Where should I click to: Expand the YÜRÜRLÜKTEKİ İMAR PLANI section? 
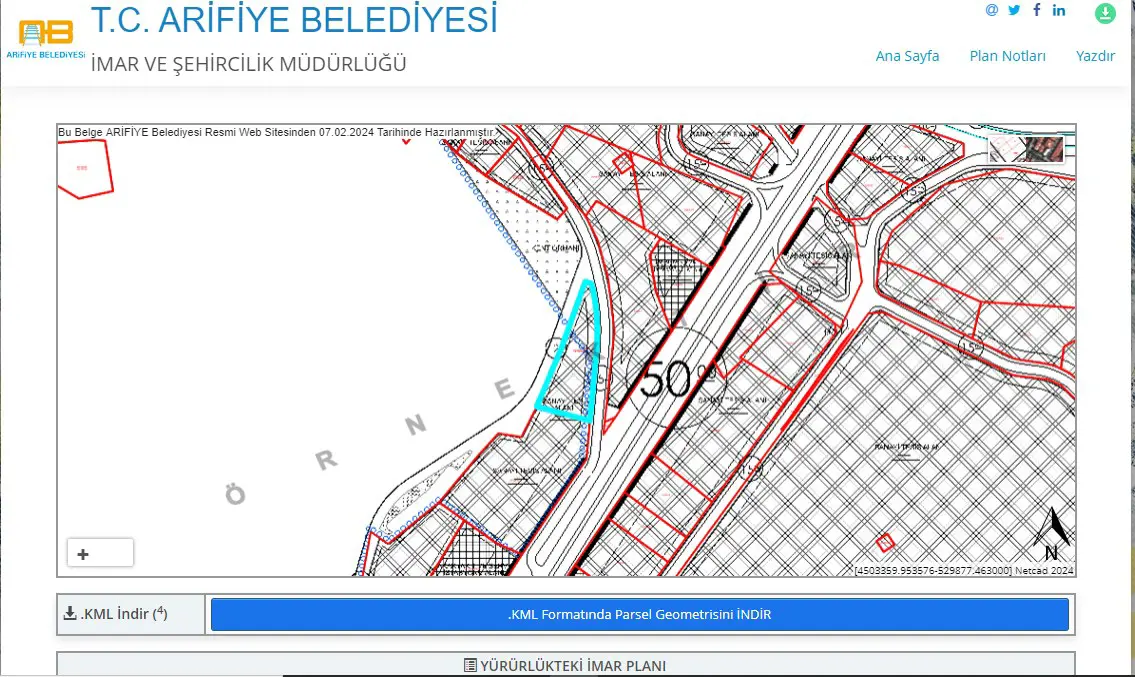click(566, 665)
